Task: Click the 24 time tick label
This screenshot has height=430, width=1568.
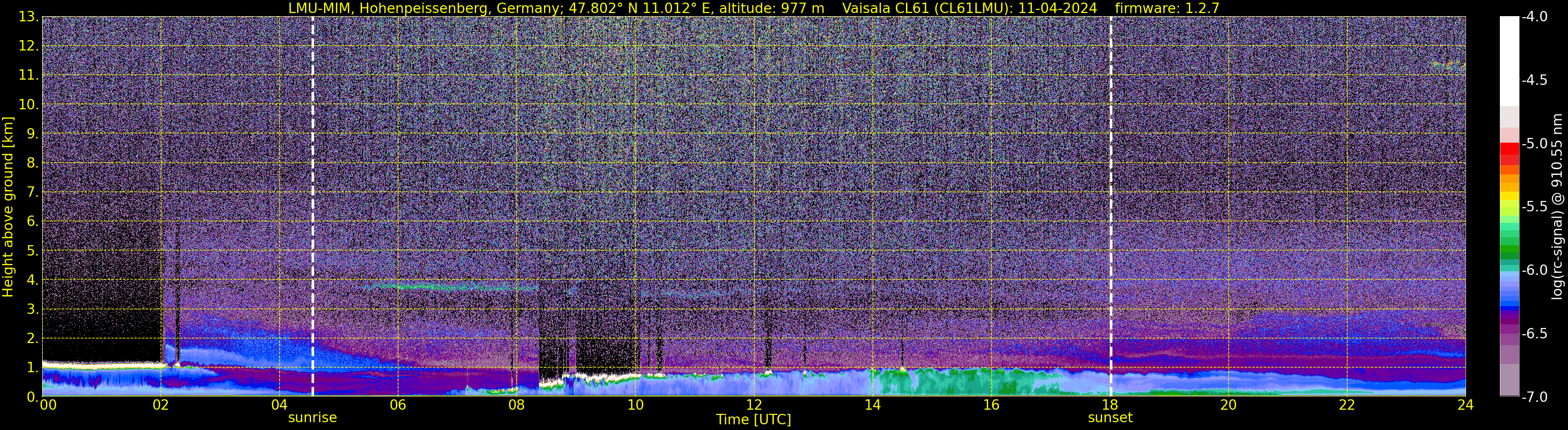Action: point(1465,405)
